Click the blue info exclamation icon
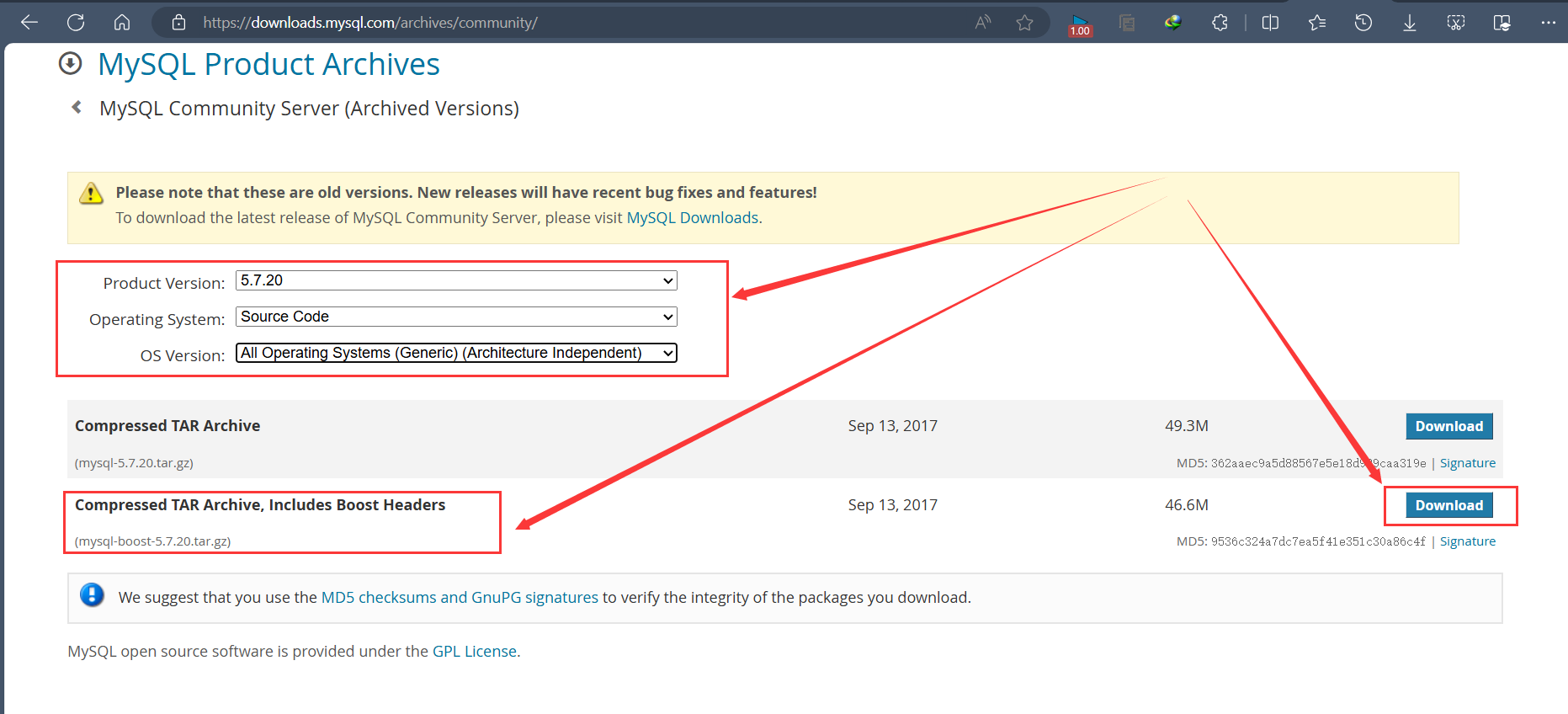The width and height of the screenshot is (1568, 714). click(92, 595)
